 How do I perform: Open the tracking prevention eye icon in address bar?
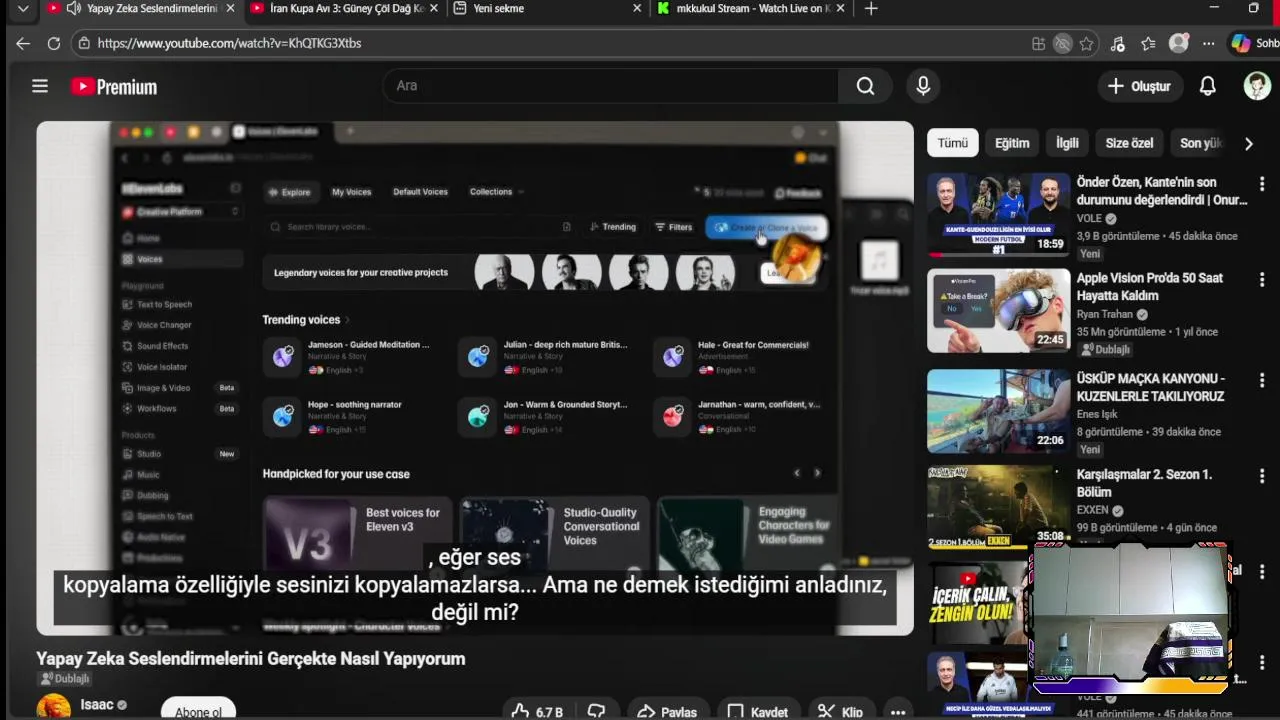coord(1062,43)
